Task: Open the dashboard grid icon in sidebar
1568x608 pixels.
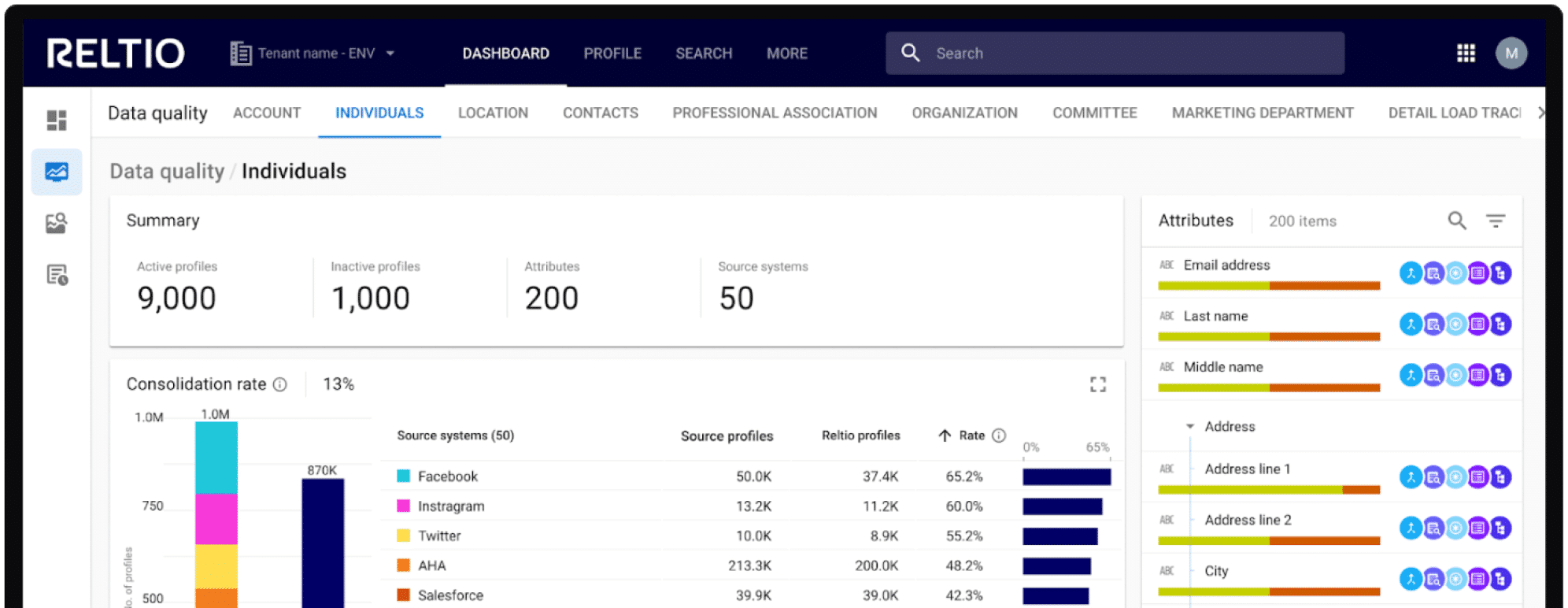Action: 57,120
